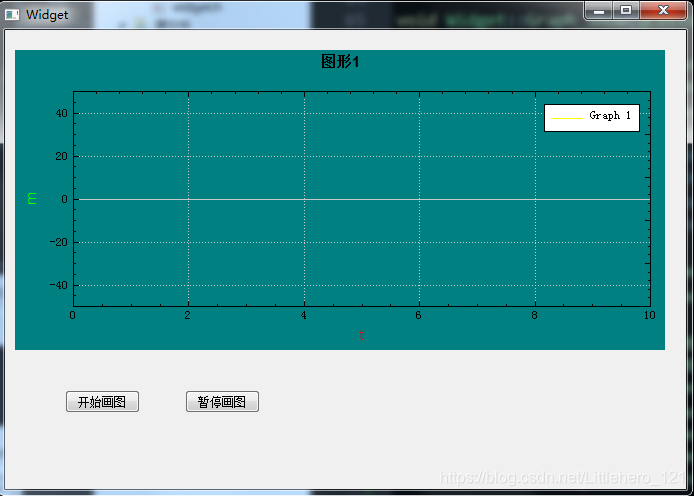This screenshot has height=496, width=694.
Task: Click the y-axis tick label -40
Action: click(58, 285)
